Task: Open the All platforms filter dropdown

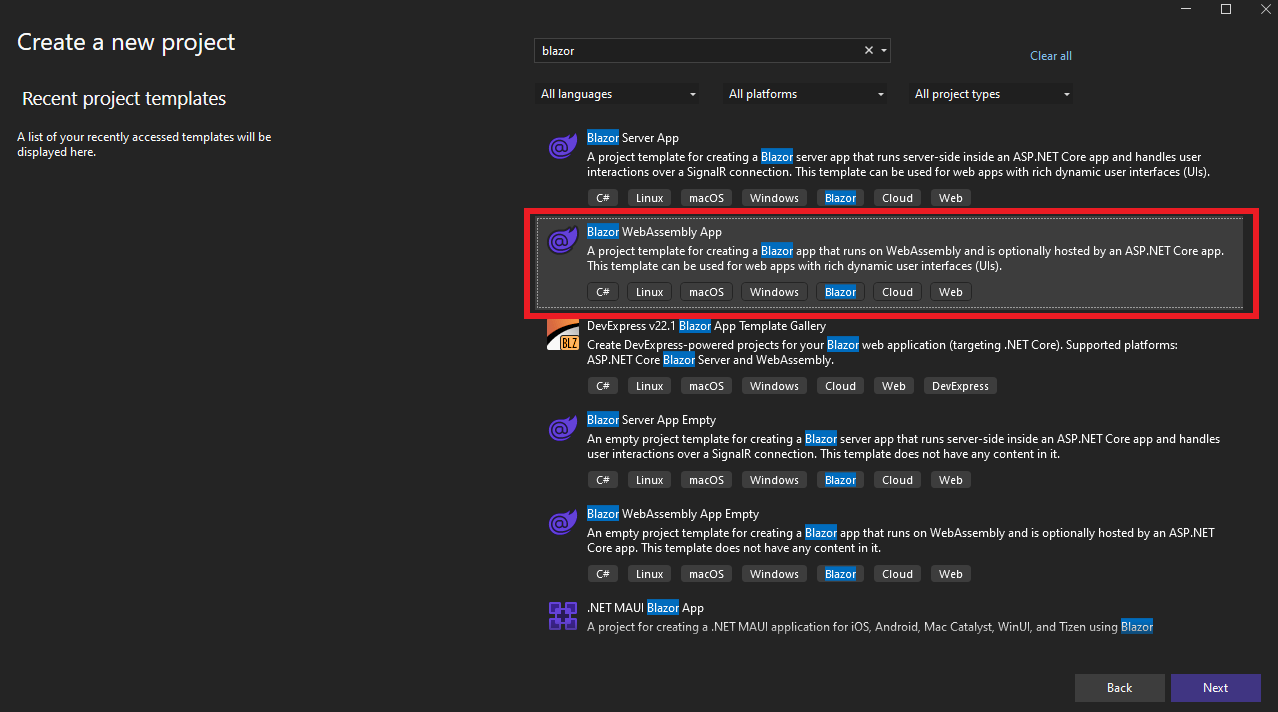Action: pyautogui.click(x=806, y=94)
